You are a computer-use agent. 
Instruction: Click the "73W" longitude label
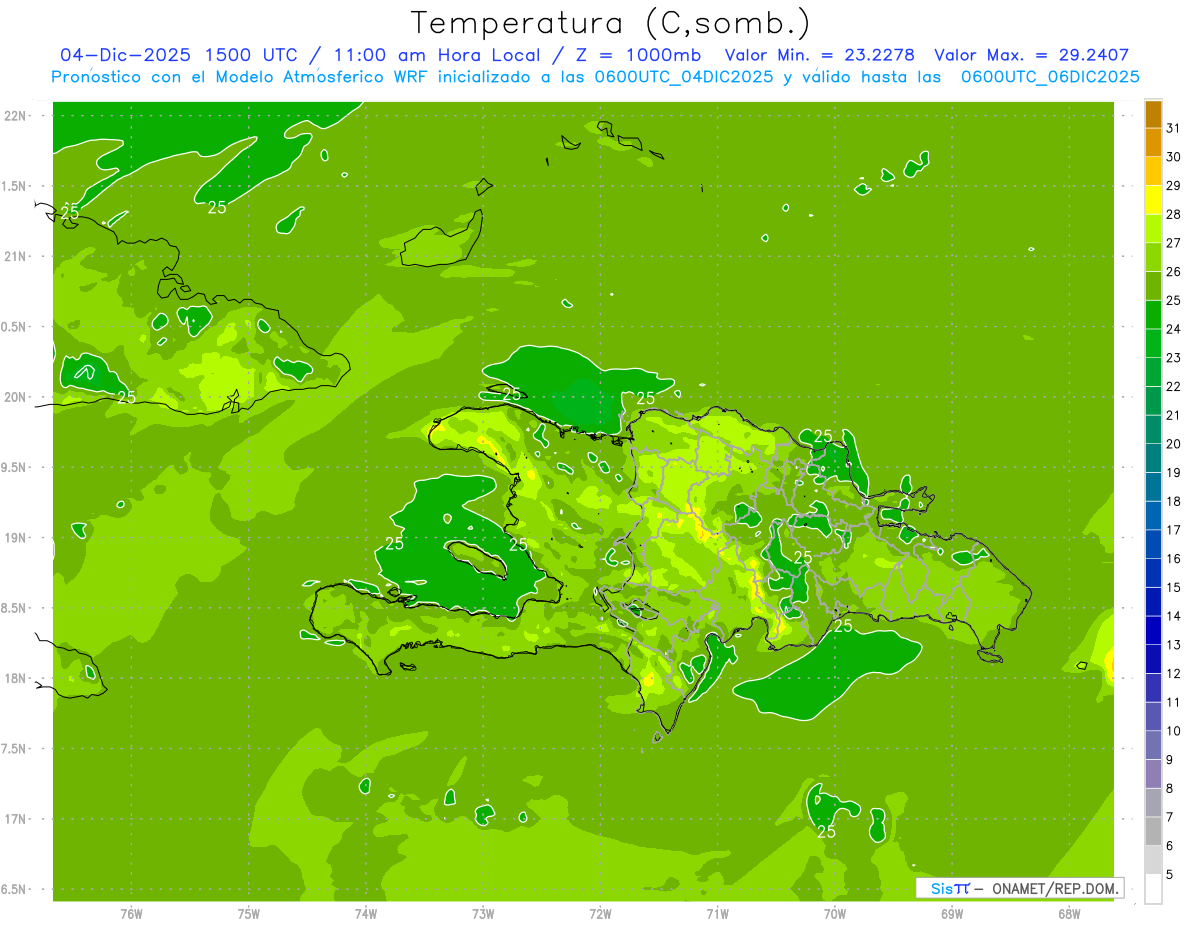(x=483, y=914)
